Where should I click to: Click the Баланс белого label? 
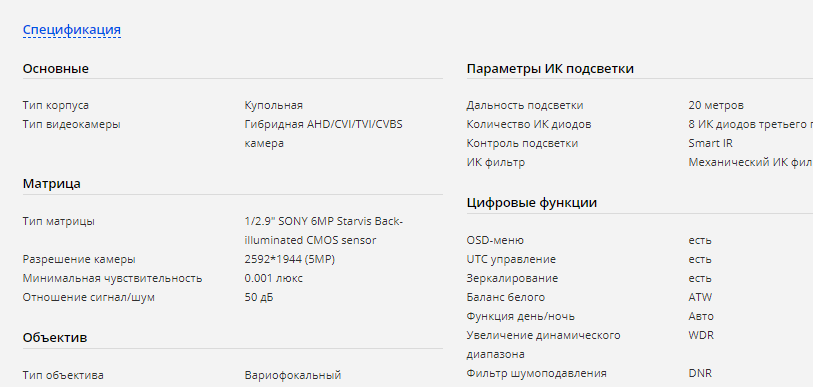(x=506, y=298)
